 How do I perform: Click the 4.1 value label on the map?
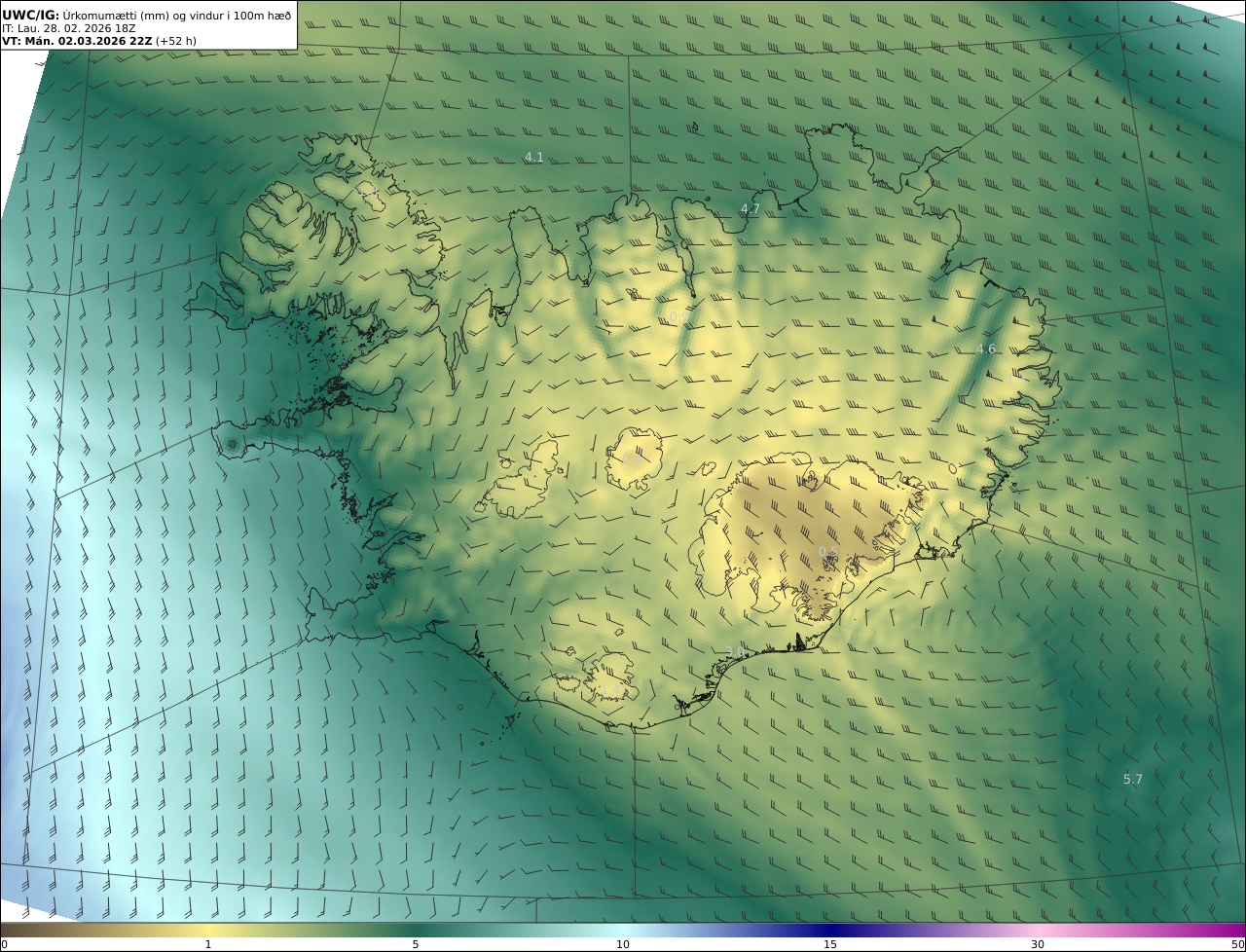(x=533, y=157)
